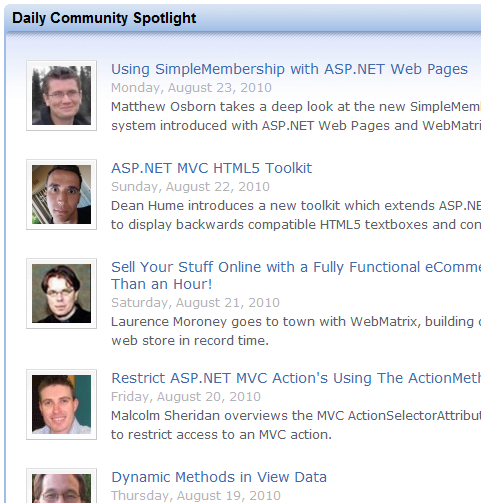This screenshot has width=481, height=503.
Task: Click the Dynamic Methods article's author photo
Action: coord(61,486)
